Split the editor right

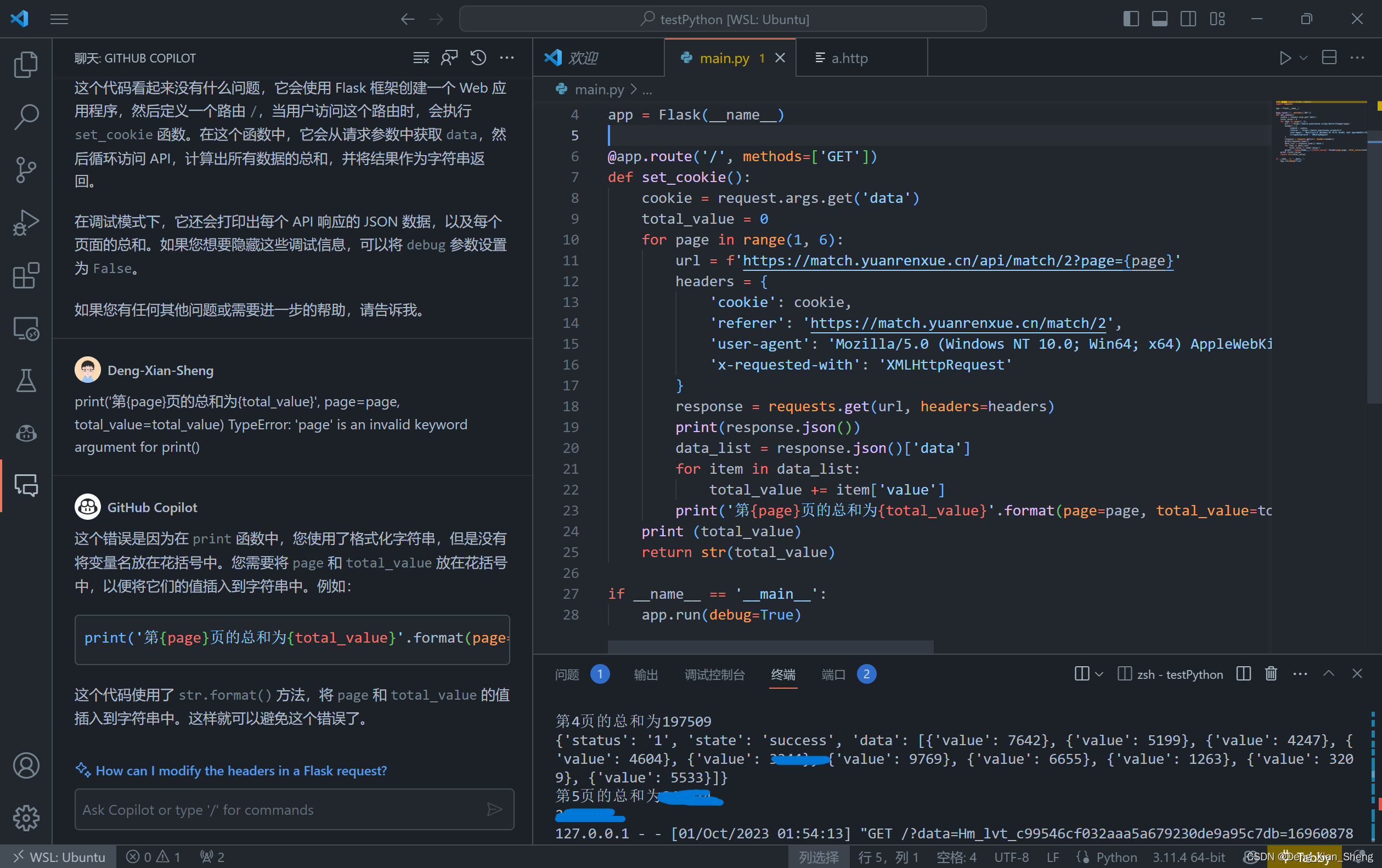pos(1329,58)
